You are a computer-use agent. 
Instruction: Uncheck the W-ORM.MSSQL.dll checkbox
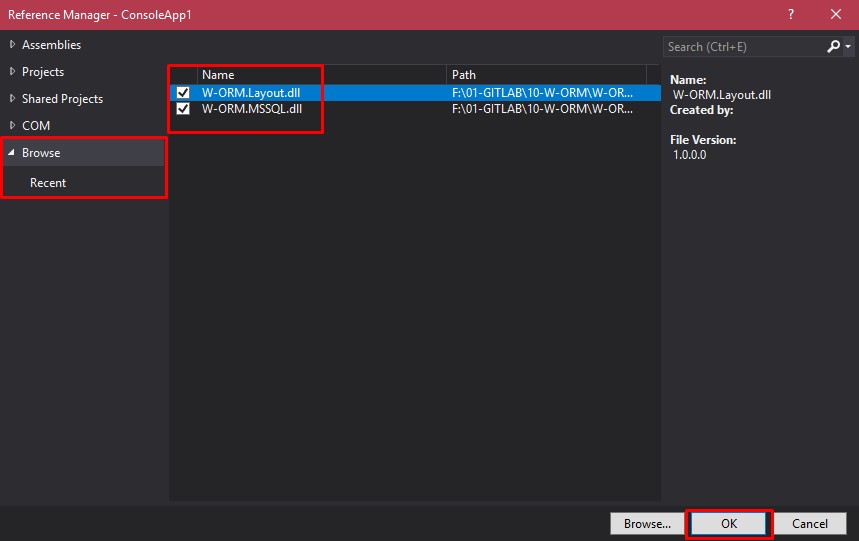[x=183, y=109]
